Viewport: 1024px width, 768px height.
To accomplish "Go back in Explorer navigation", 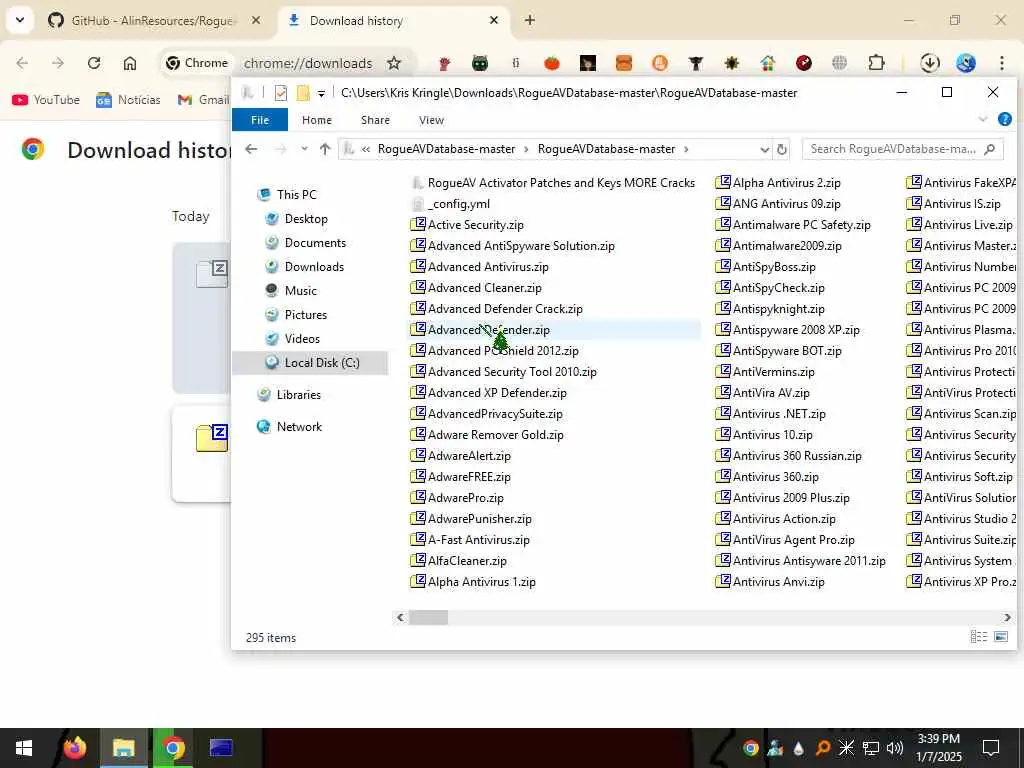I will 251,150.
